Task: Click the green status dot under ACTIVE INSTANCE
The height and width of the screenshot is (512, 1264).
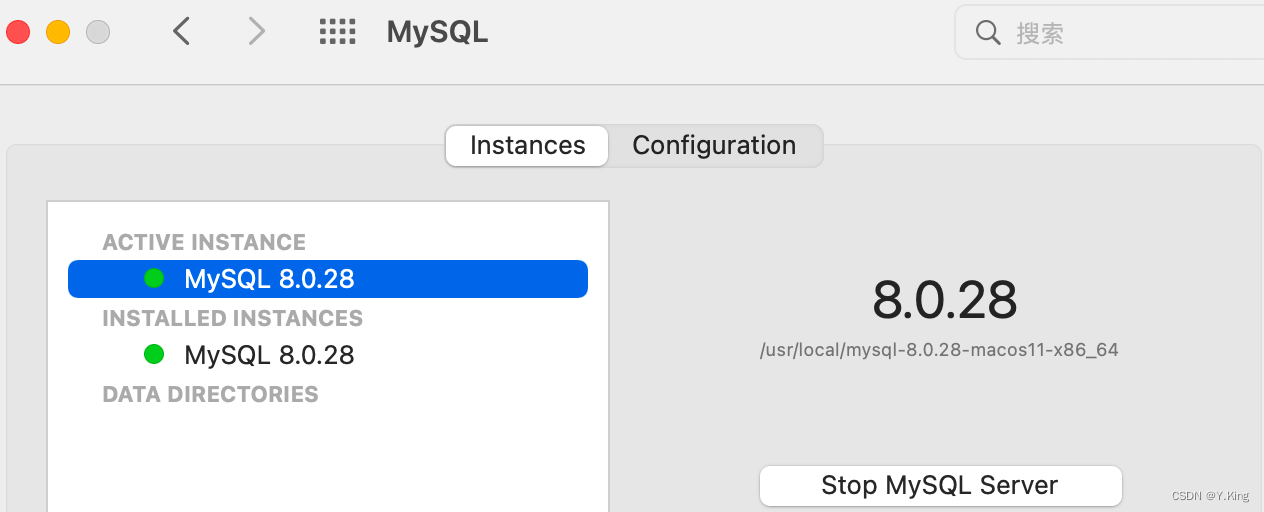Action: [153, 278]
